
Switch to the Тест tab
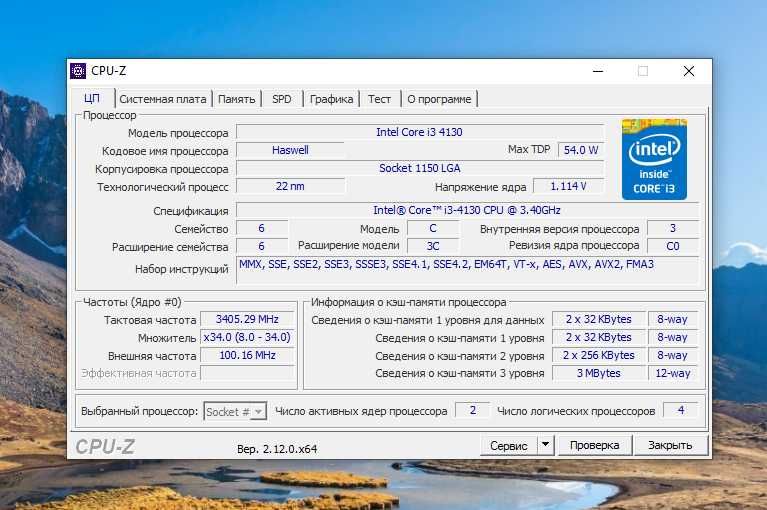point(380,99)
